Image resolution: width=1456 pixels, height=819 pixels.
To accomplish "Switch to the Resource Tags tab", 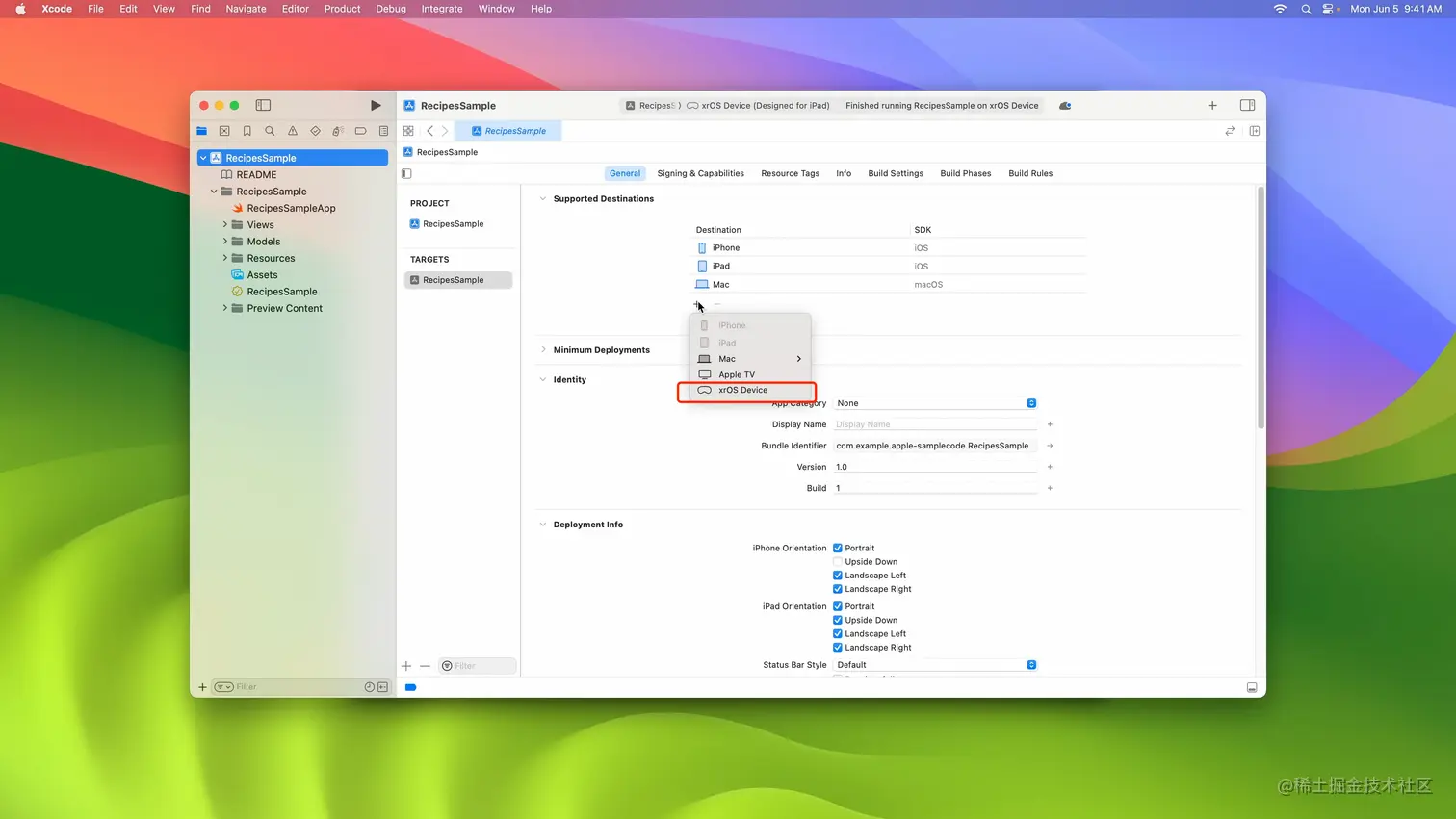I will point(790,174).
